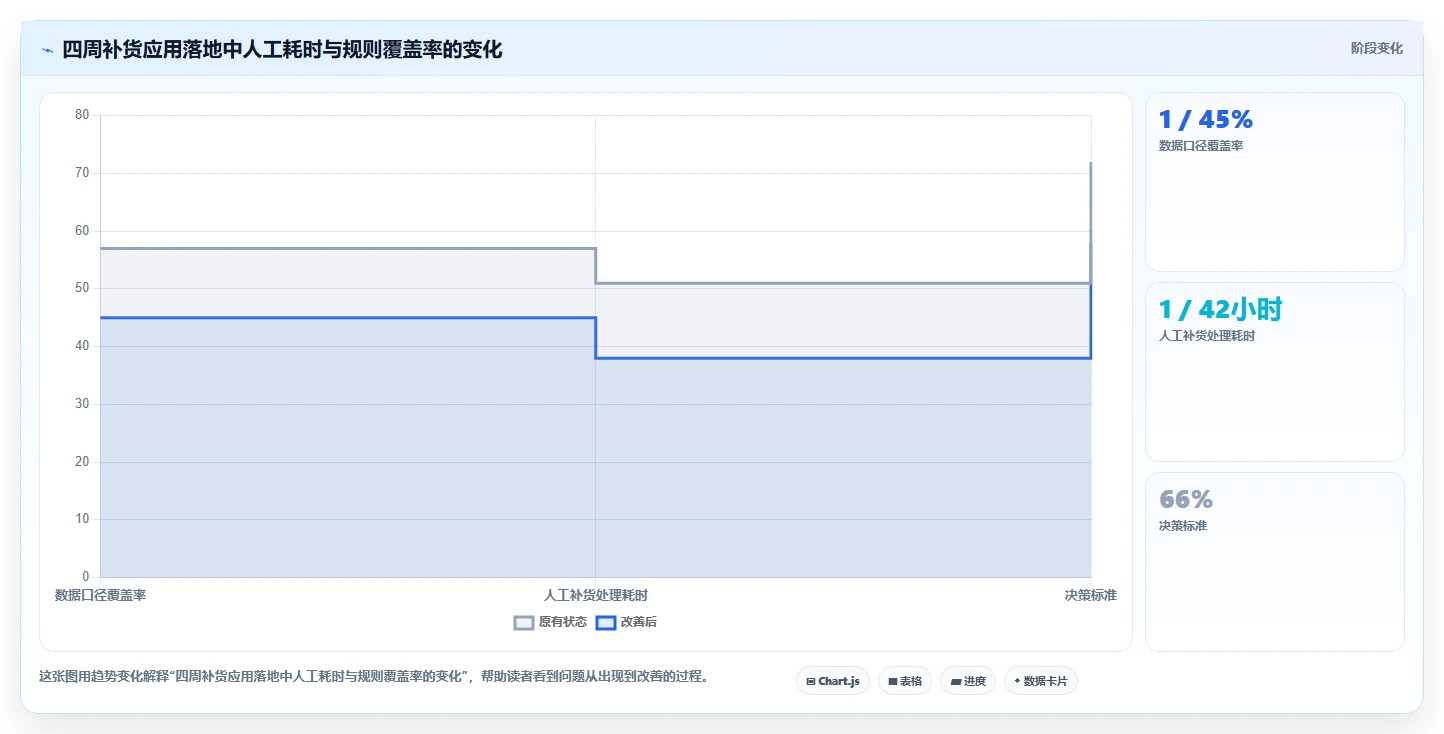The height and width of the screenshot is (734, 1444).
Task: Click the blue 改善后 legend swatch
Action: (x=606, y=622)
